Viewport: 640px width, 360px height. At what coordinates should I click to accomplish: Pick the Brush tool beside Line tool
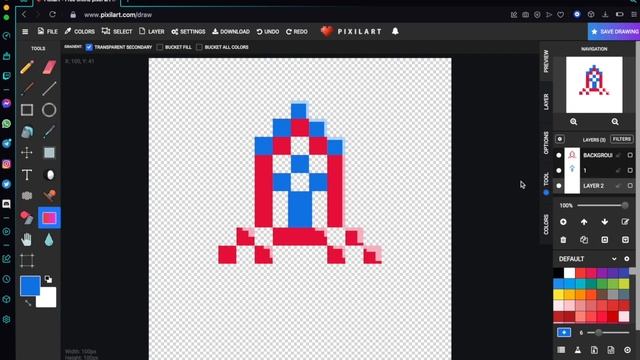pos(27,88)
